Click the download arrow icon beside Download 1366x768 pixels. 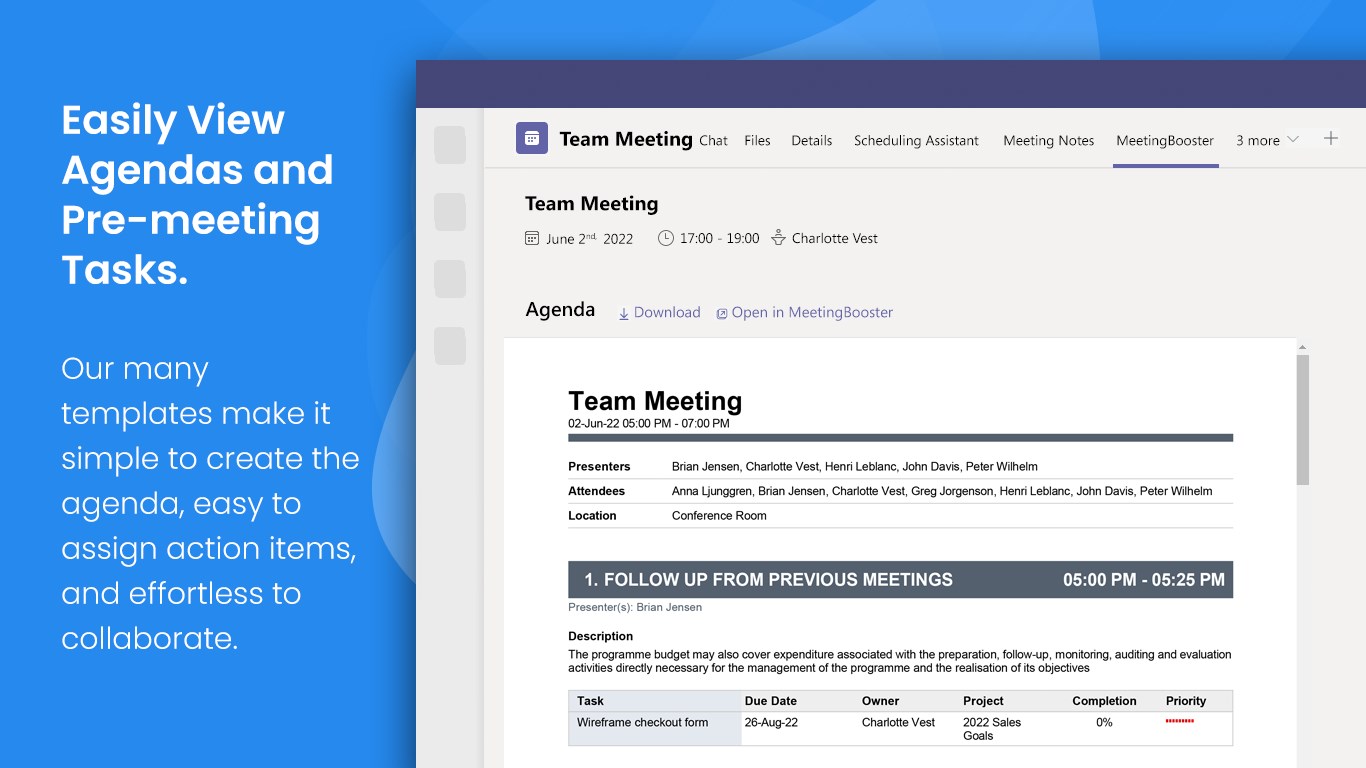click(624, 314)
